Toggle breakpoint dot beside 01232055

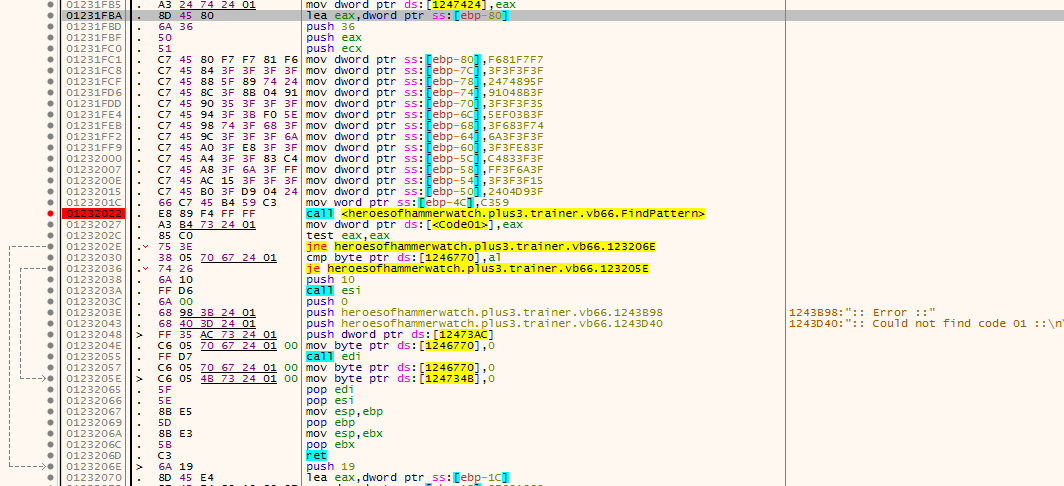point(51,356)
